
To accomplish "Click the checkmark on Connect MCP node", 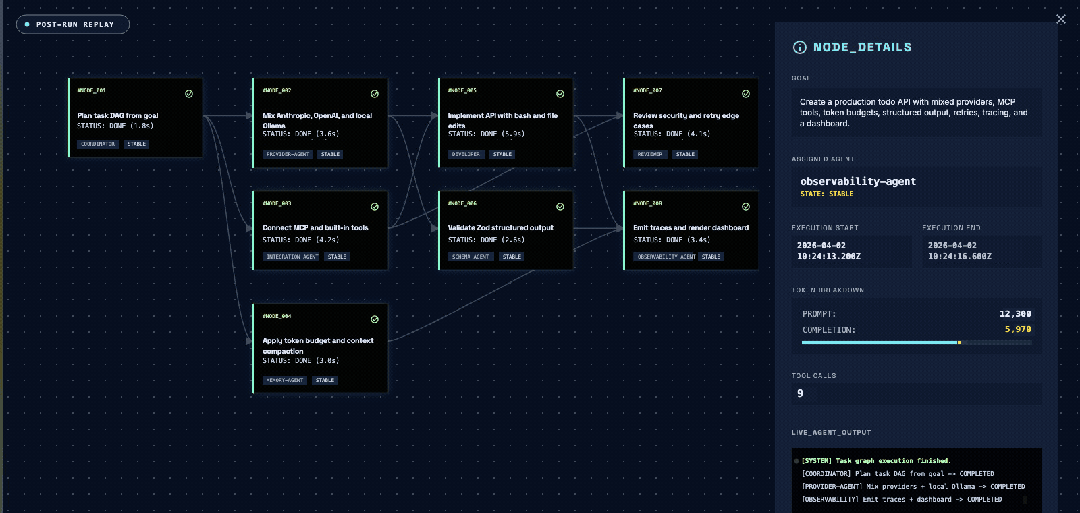I will pyautogui.click(x=375, y=207).
